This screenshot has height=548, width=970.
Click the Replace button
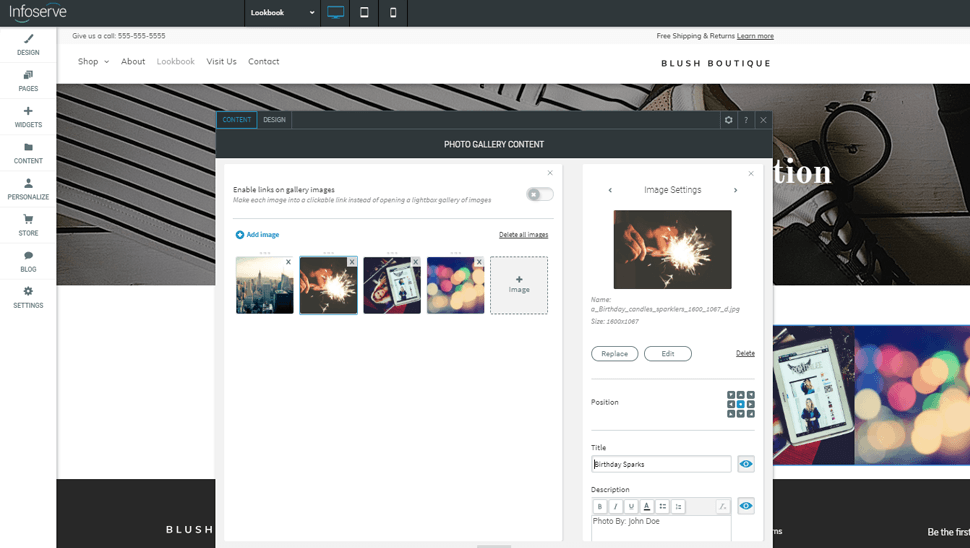click(614, 354)
